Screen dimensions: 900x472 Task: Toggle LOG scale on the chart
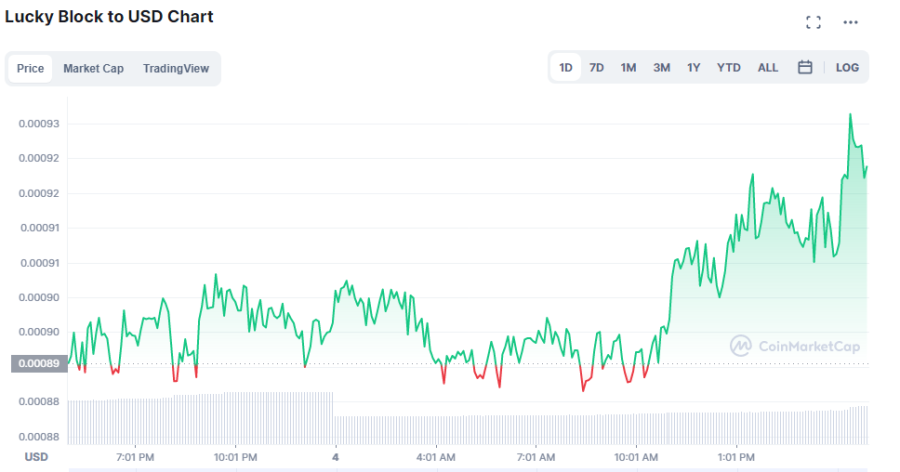[847, 68]
